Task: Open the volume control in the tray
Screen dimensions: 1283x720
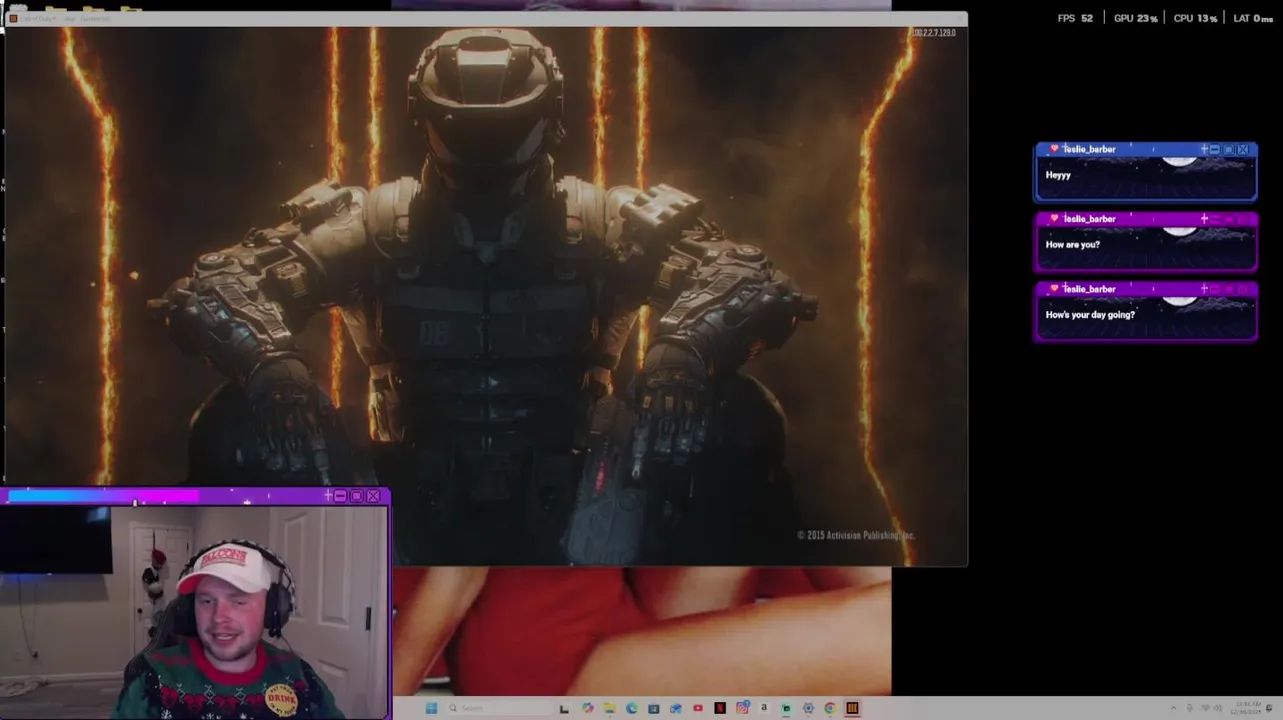Action: point(1218,708)
